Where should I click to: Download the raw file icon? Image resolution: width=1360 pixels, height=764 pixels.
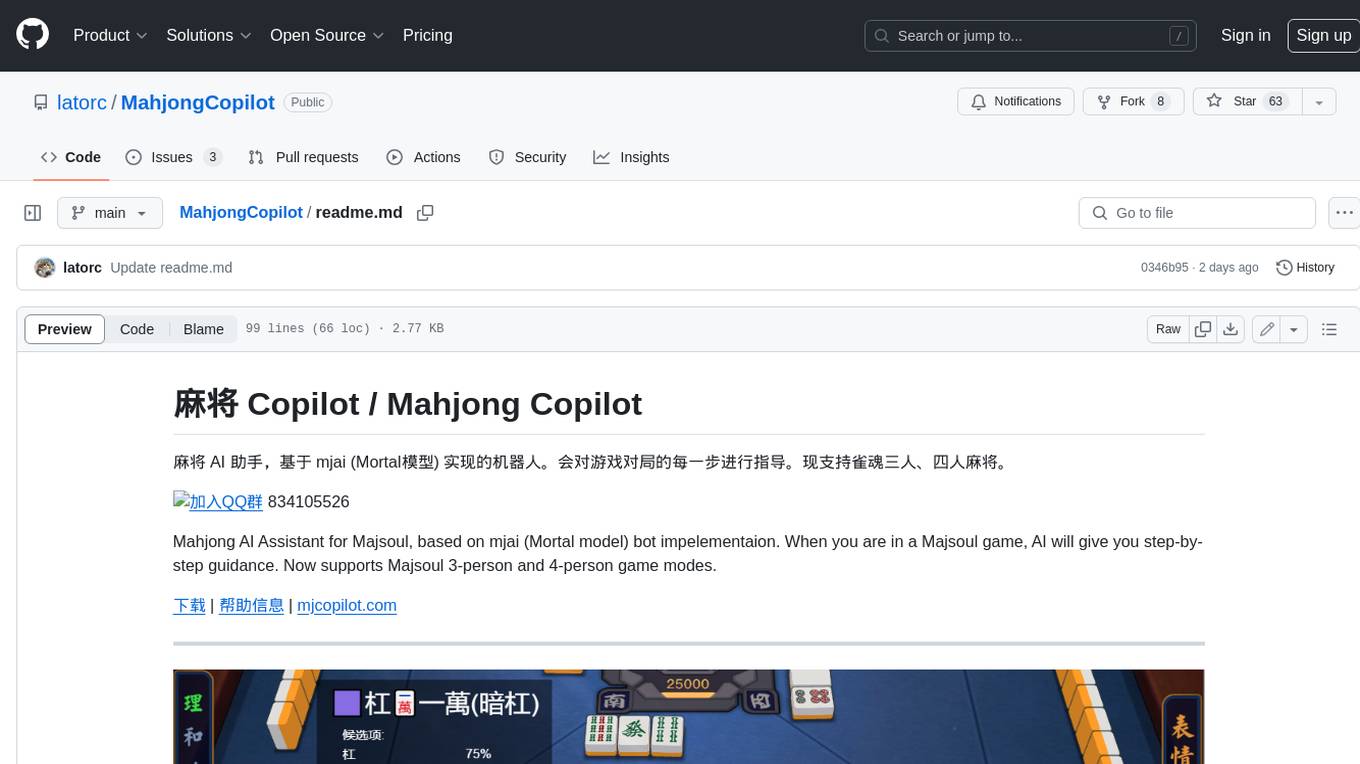1231,329
